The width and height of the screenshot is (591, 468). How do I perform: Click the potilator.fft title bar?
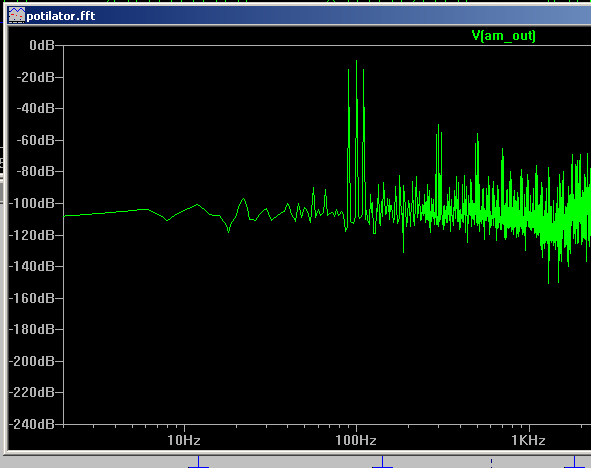299,15
